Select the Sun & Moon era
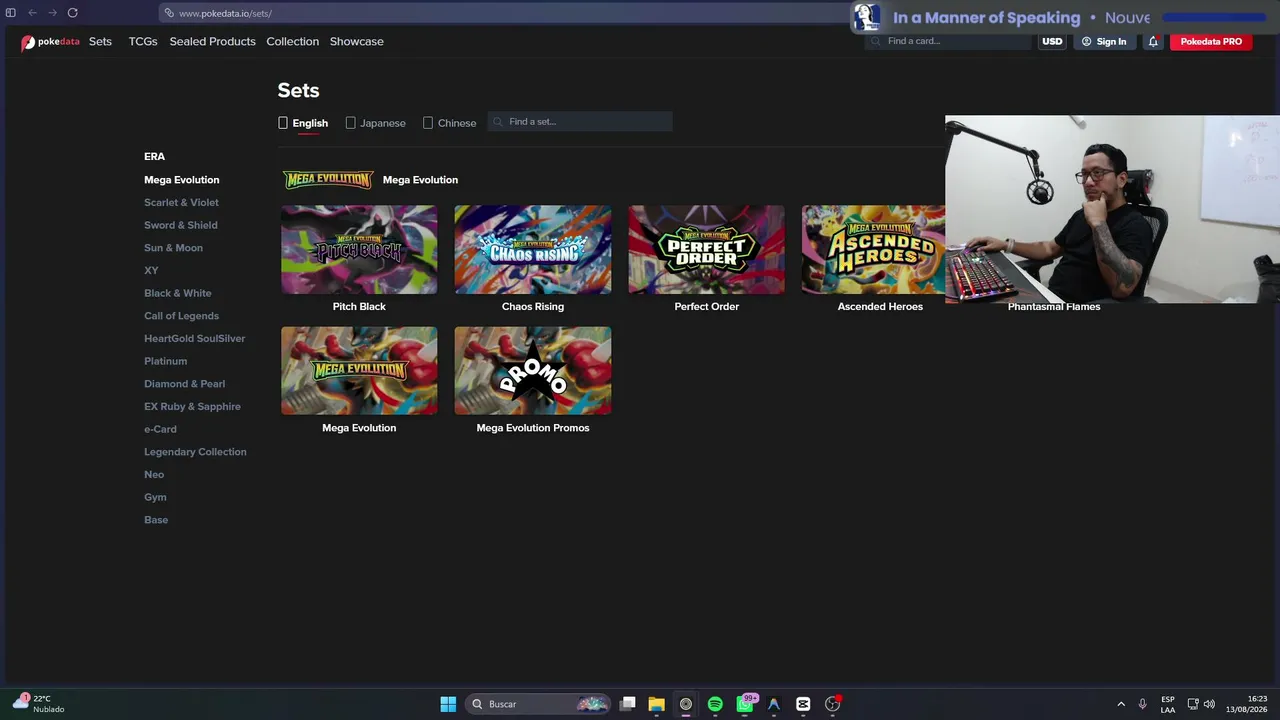 [x=173, y=248]
